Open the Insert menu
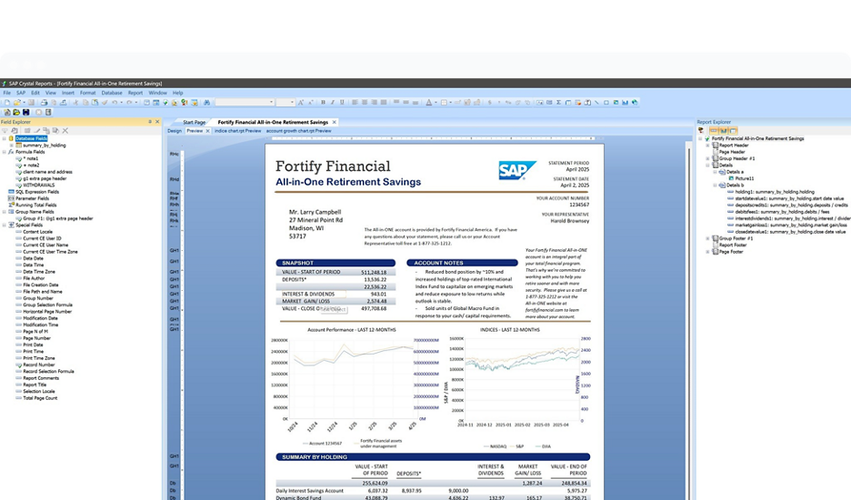 click(x=68, y=93)
